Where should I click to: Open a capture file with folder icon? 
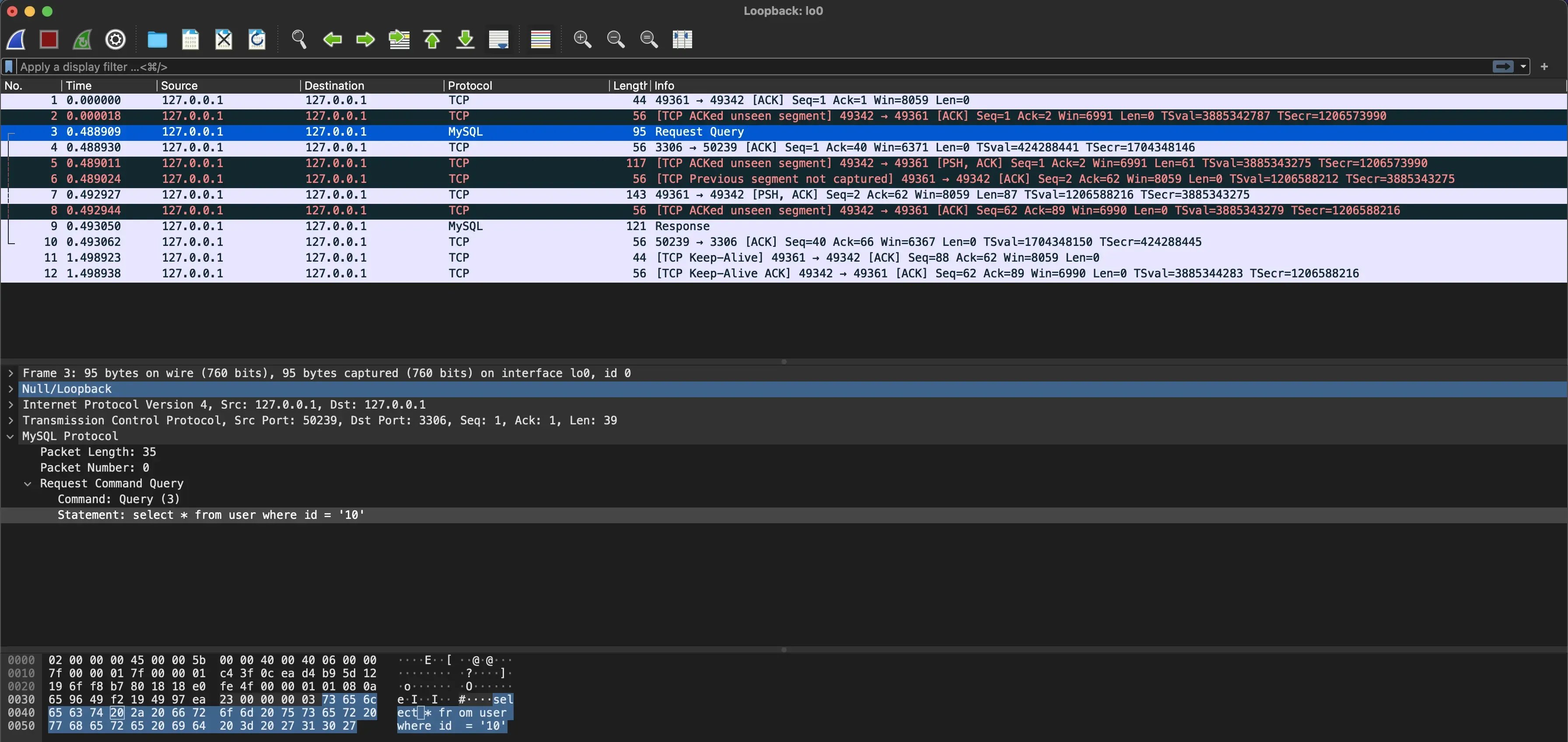(x=157, y=39)
